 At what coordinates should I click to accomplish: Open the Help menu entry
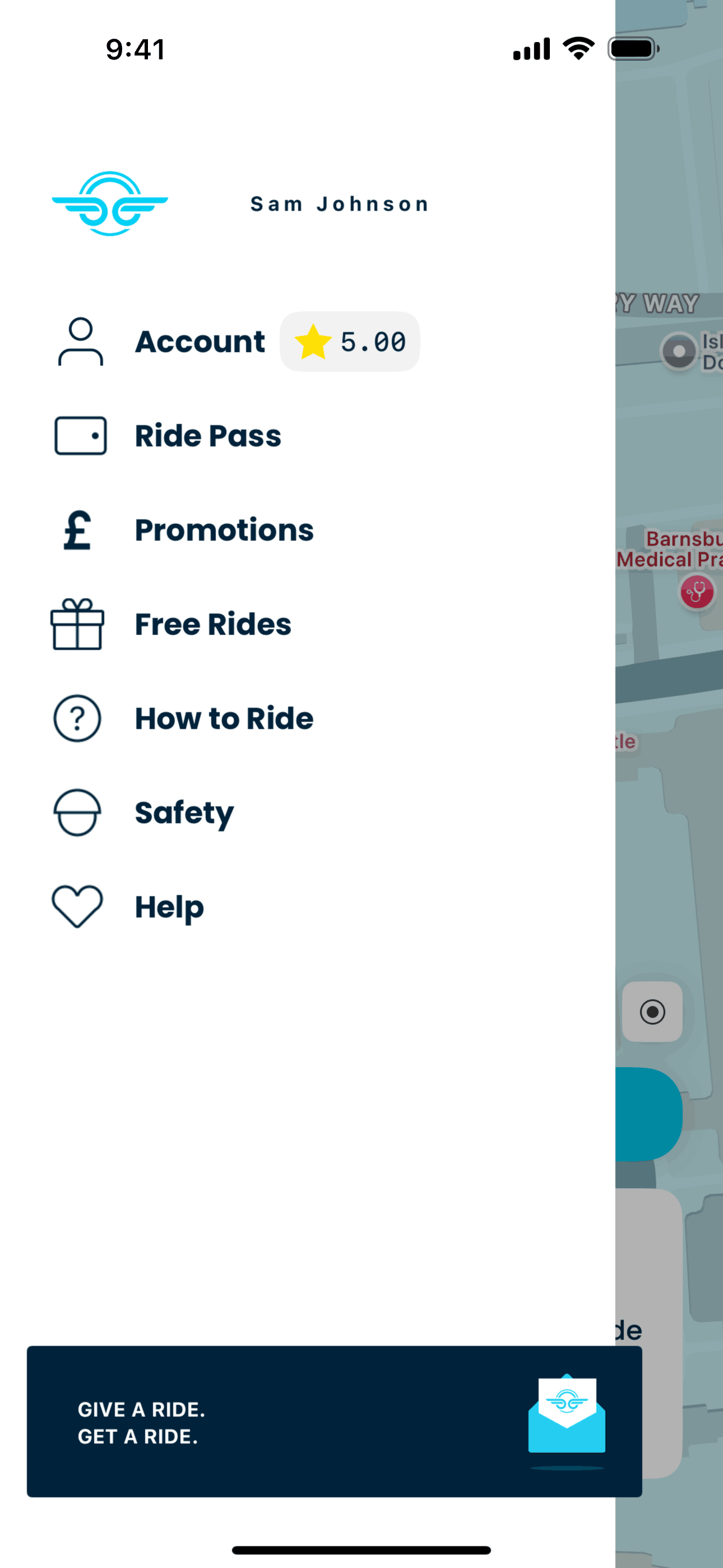click(169, 907)
